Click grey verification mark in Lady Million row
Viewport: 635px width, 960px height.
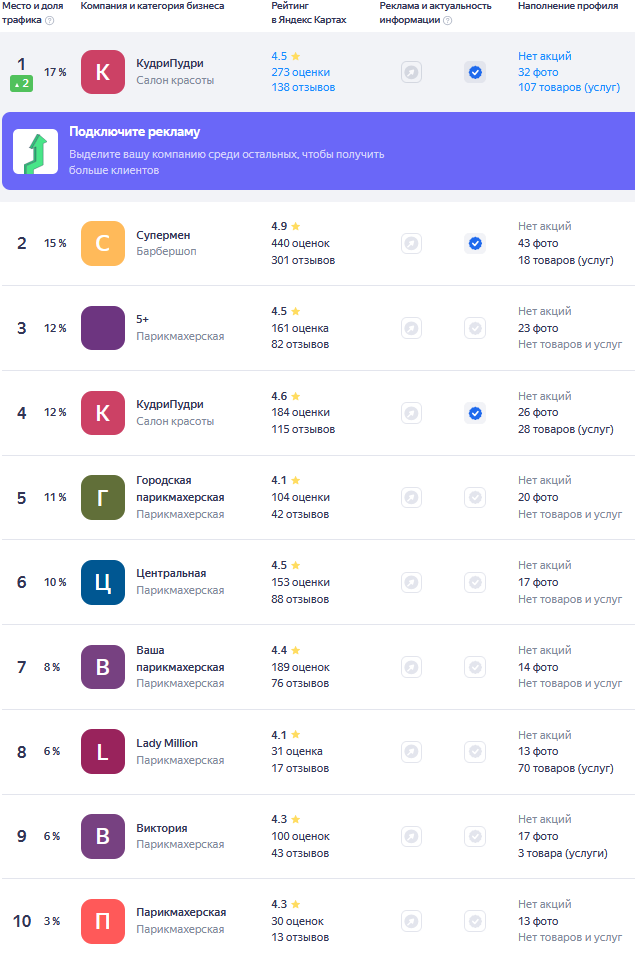tap(475, 751)
